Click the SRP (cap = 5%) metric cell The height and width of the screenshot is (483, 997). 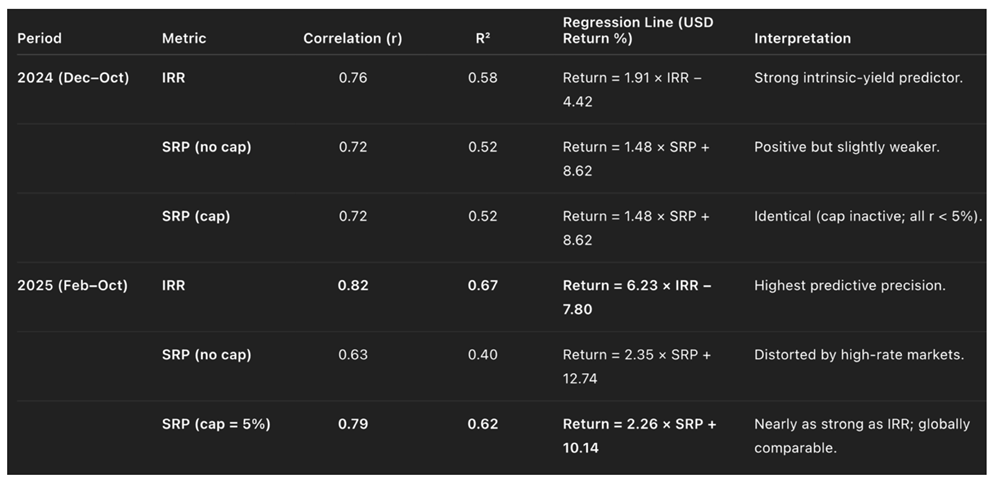tap(216, 424)
